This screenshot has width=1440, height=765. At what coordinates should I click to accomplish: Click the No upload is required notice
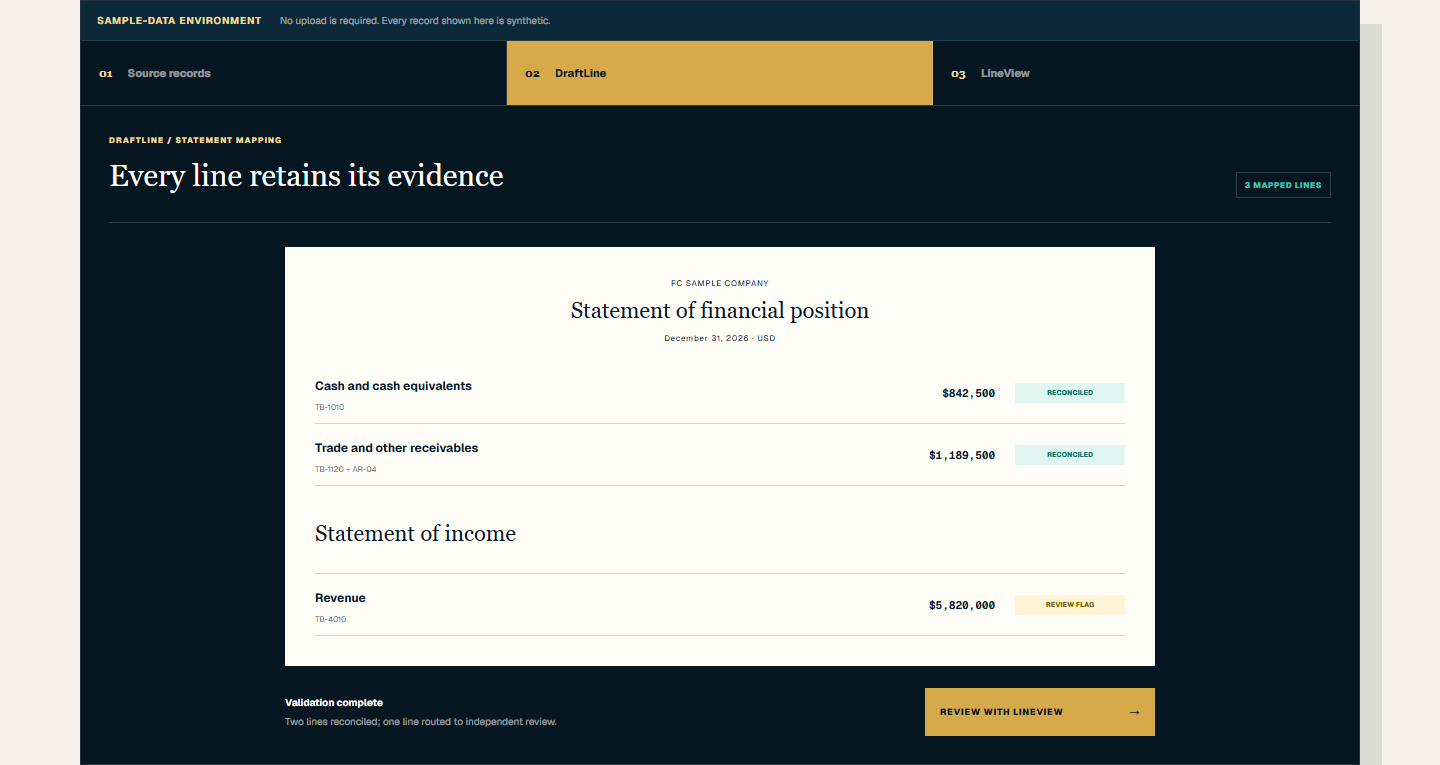[415, 21]
